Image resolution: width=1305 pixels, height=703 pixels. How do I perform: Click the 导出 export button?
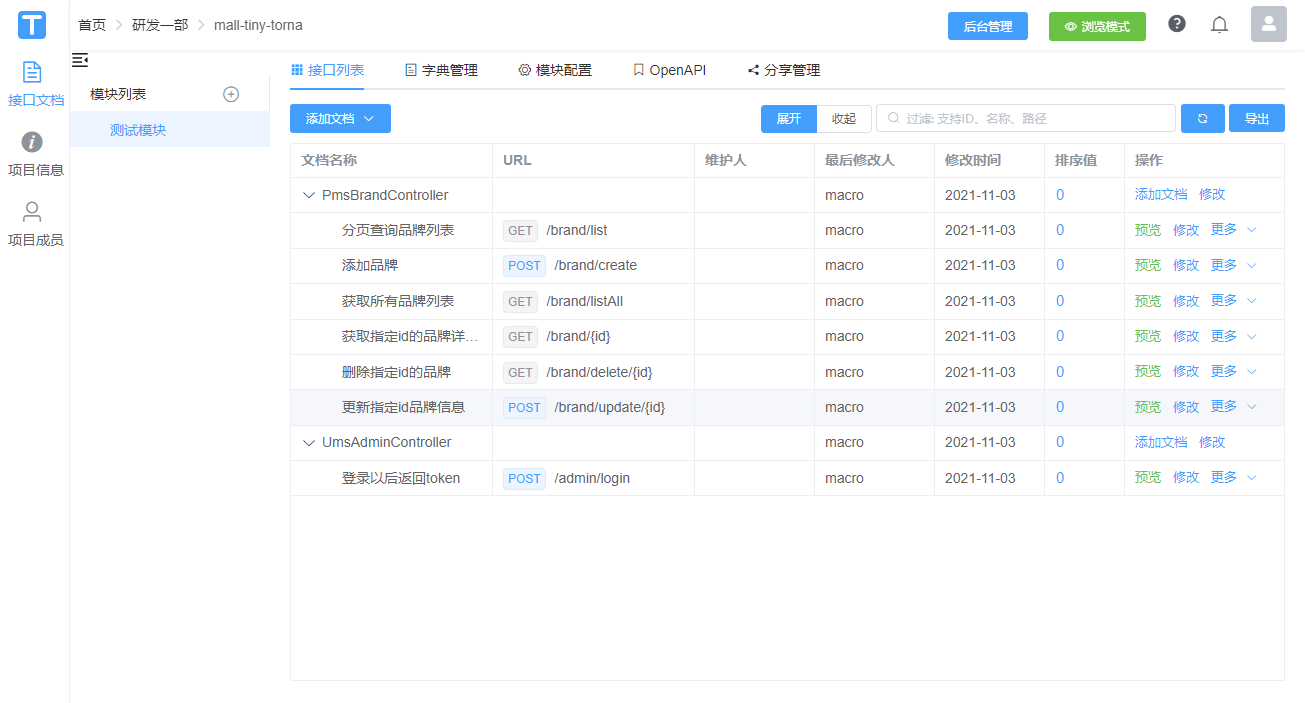(x=1257, y=118)
